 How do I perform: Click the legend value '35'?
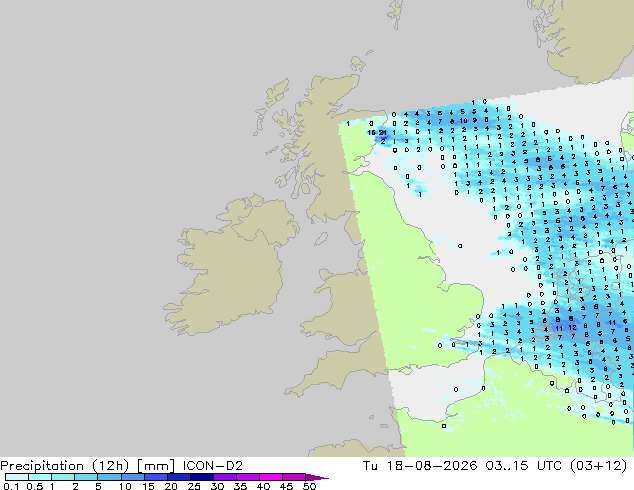click(x=240, y=486)
